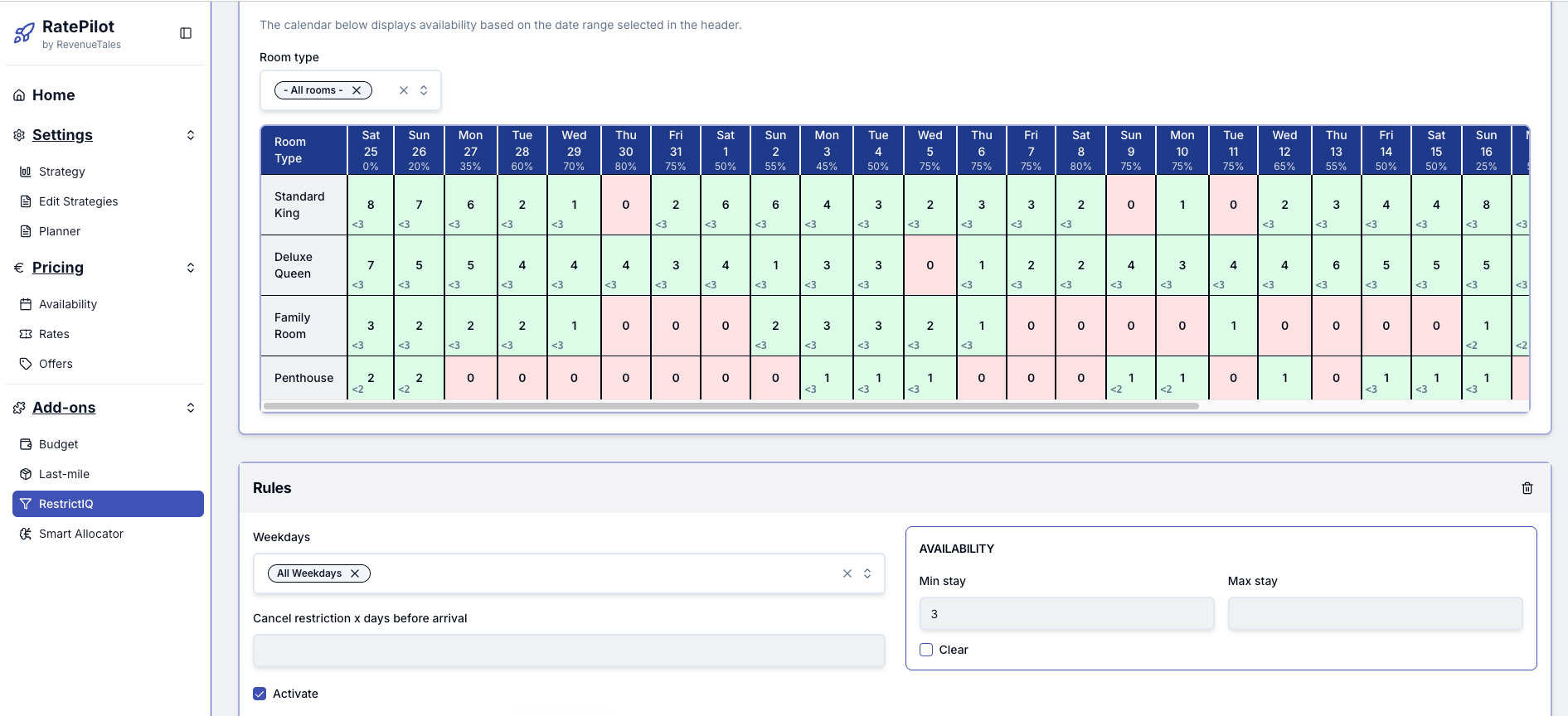Collapse the Add-ons section

[191, 408]
